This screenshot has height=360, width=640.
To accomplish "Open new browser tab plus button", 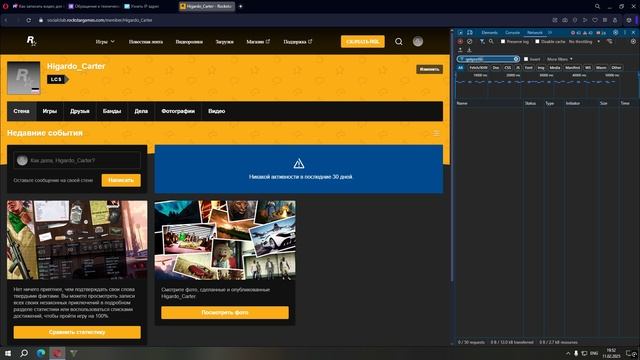I will (x=240, y=6).
